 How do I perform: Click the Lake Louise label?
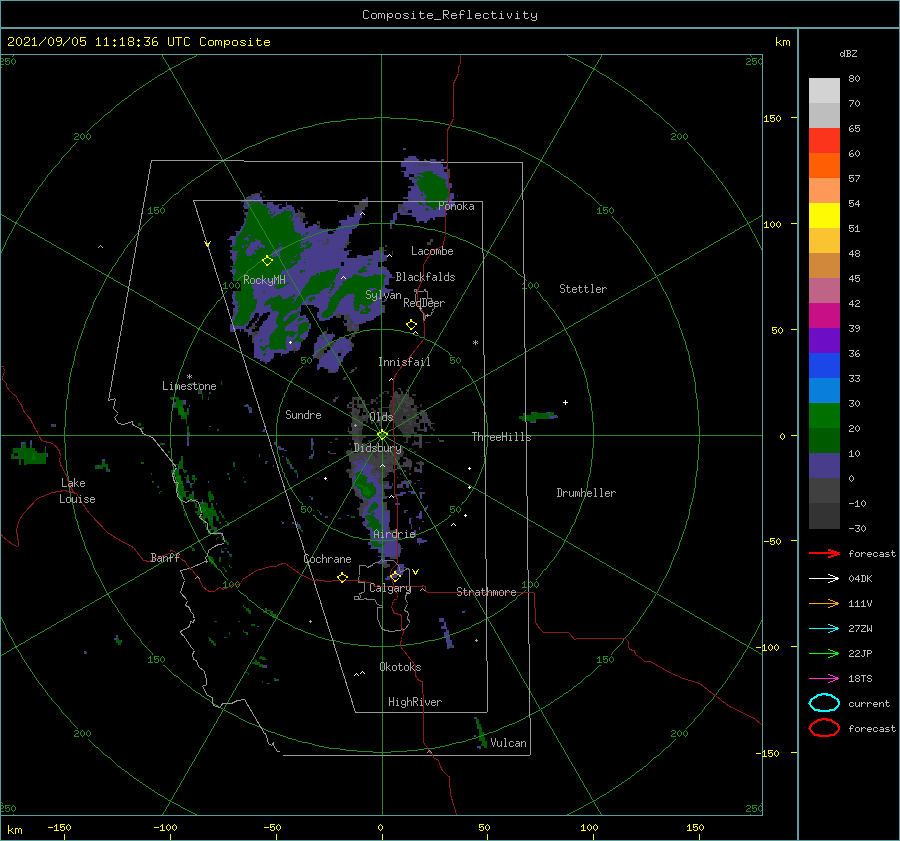[77, 491]
